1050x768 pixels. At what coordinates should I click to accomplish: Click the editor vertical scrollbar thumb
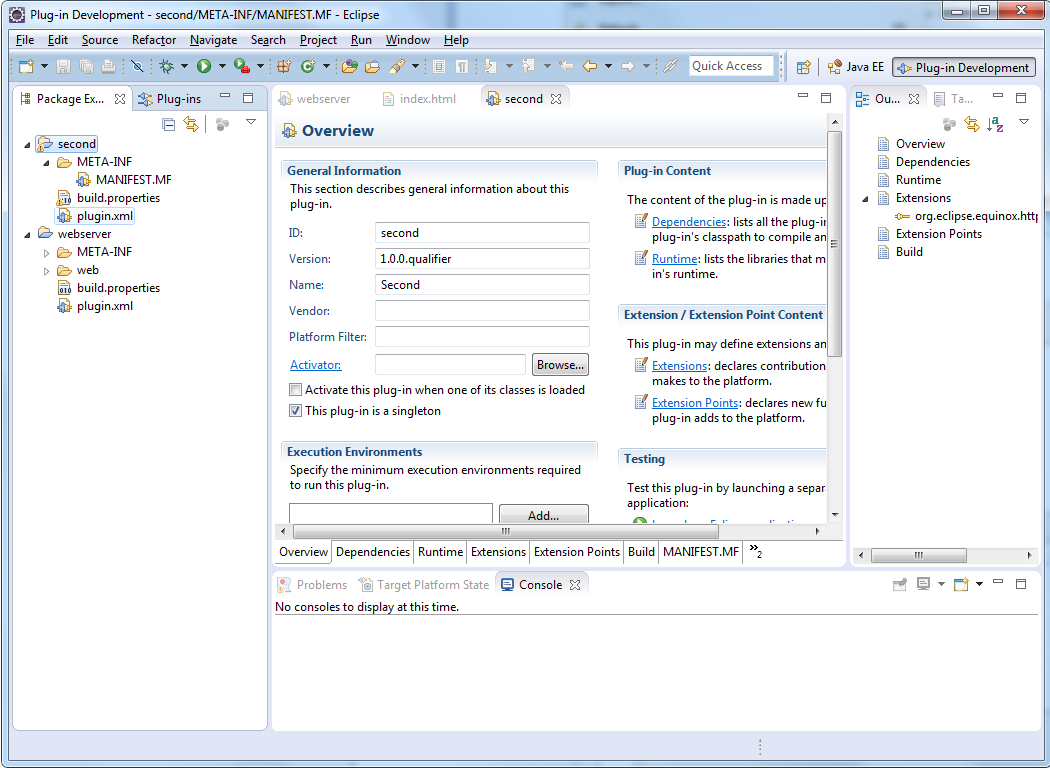click(834, 244)
